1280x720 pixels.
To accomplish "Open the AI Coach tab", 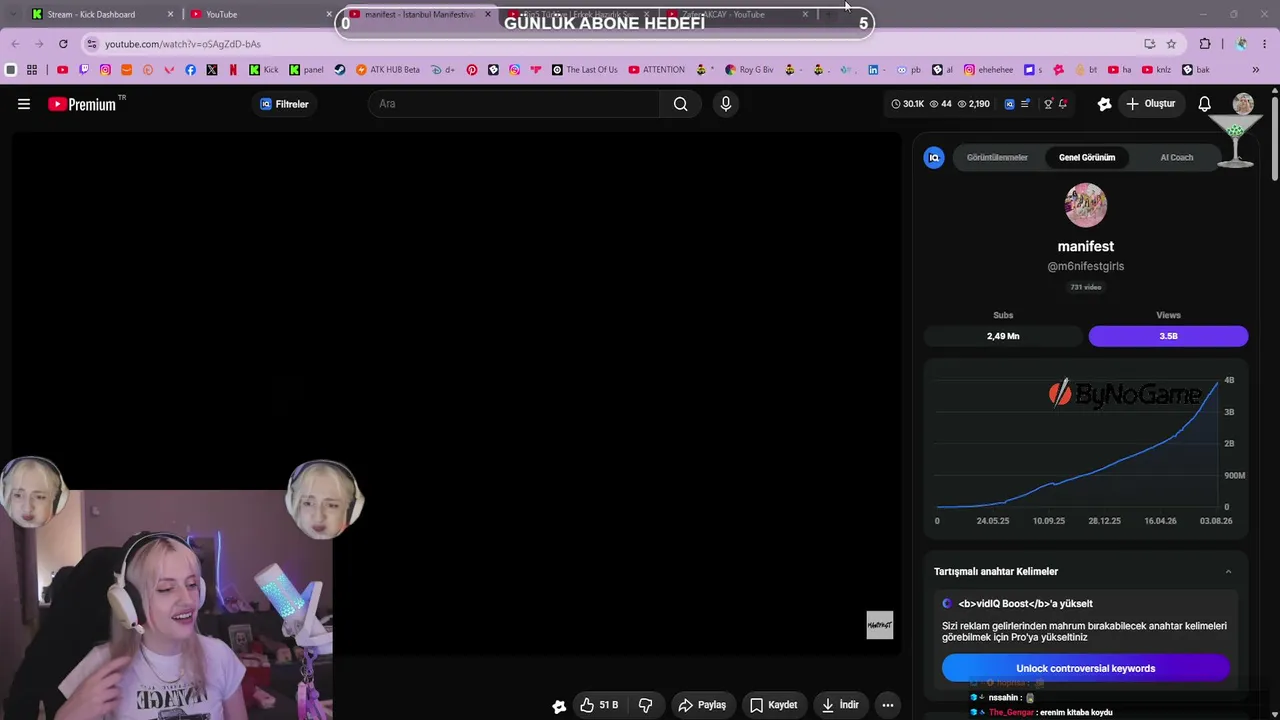I will (1176, 158).
